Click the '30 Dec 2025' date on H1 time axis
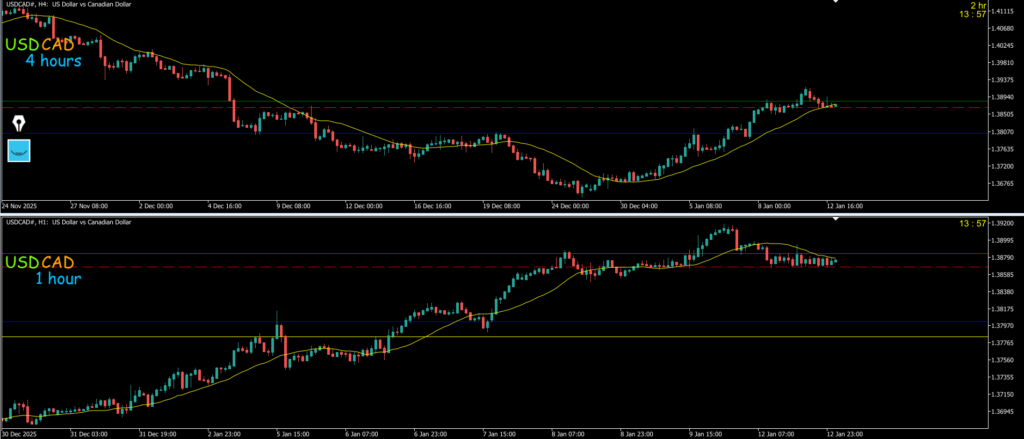This screenshot has width=1024, height=439. [22, 434]
